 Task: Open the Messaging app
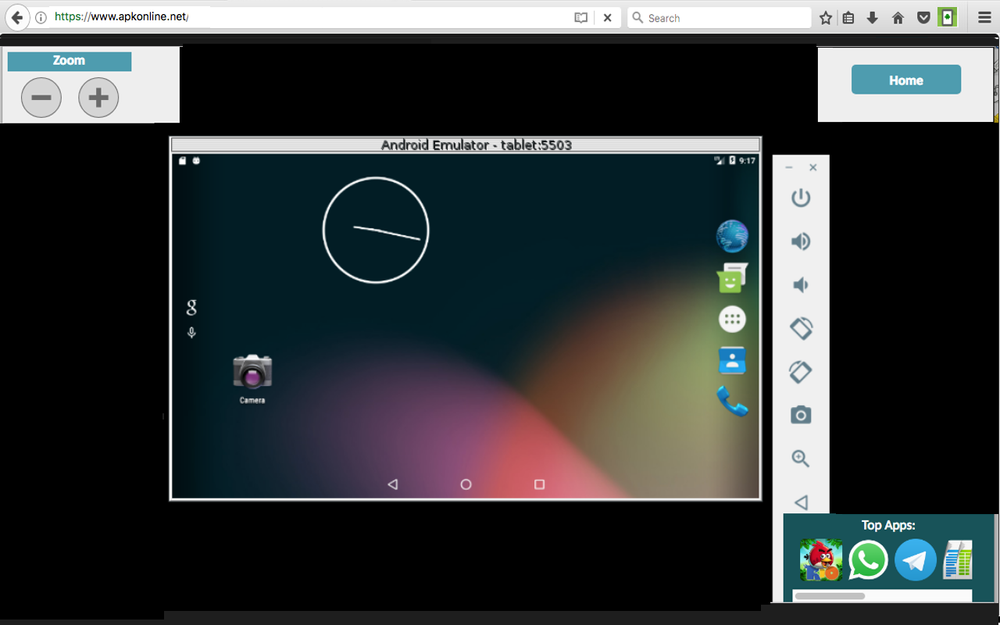pyautogui.click(x=731, y=278)
